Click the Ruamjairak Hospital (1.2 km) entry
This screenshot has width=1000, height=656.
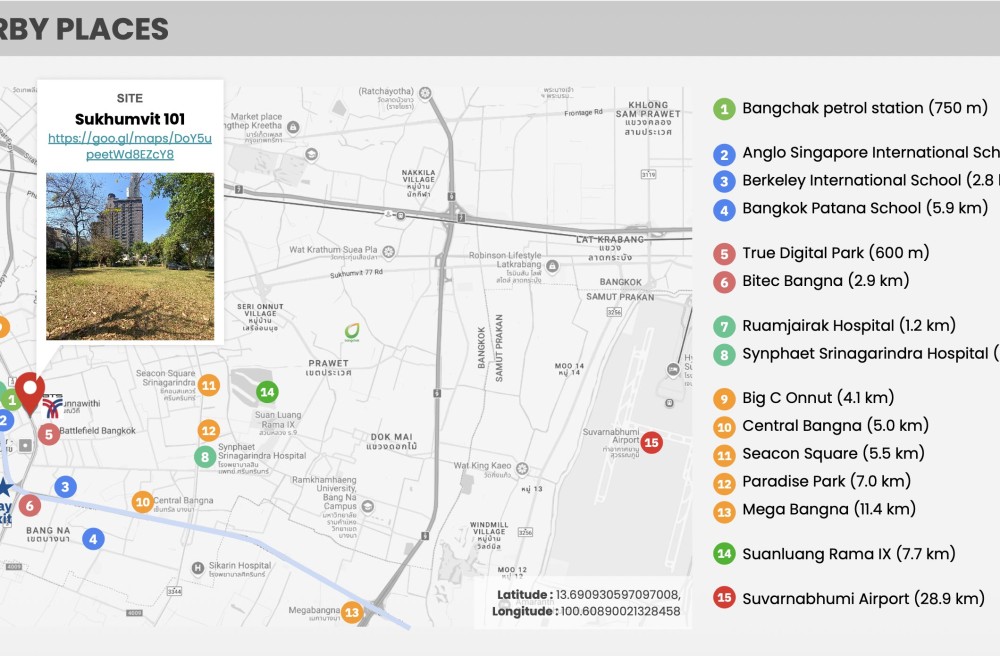coord(849,325)
